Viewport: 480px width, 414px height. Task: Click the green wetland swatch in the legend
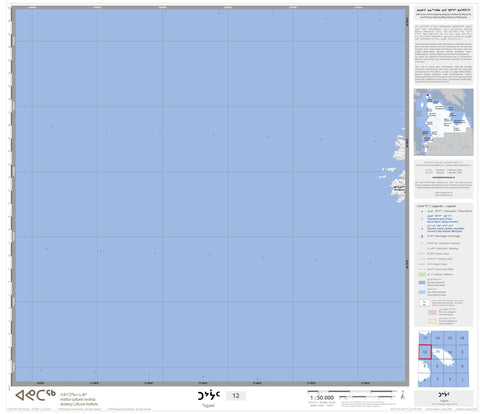(x=422, y=275)
